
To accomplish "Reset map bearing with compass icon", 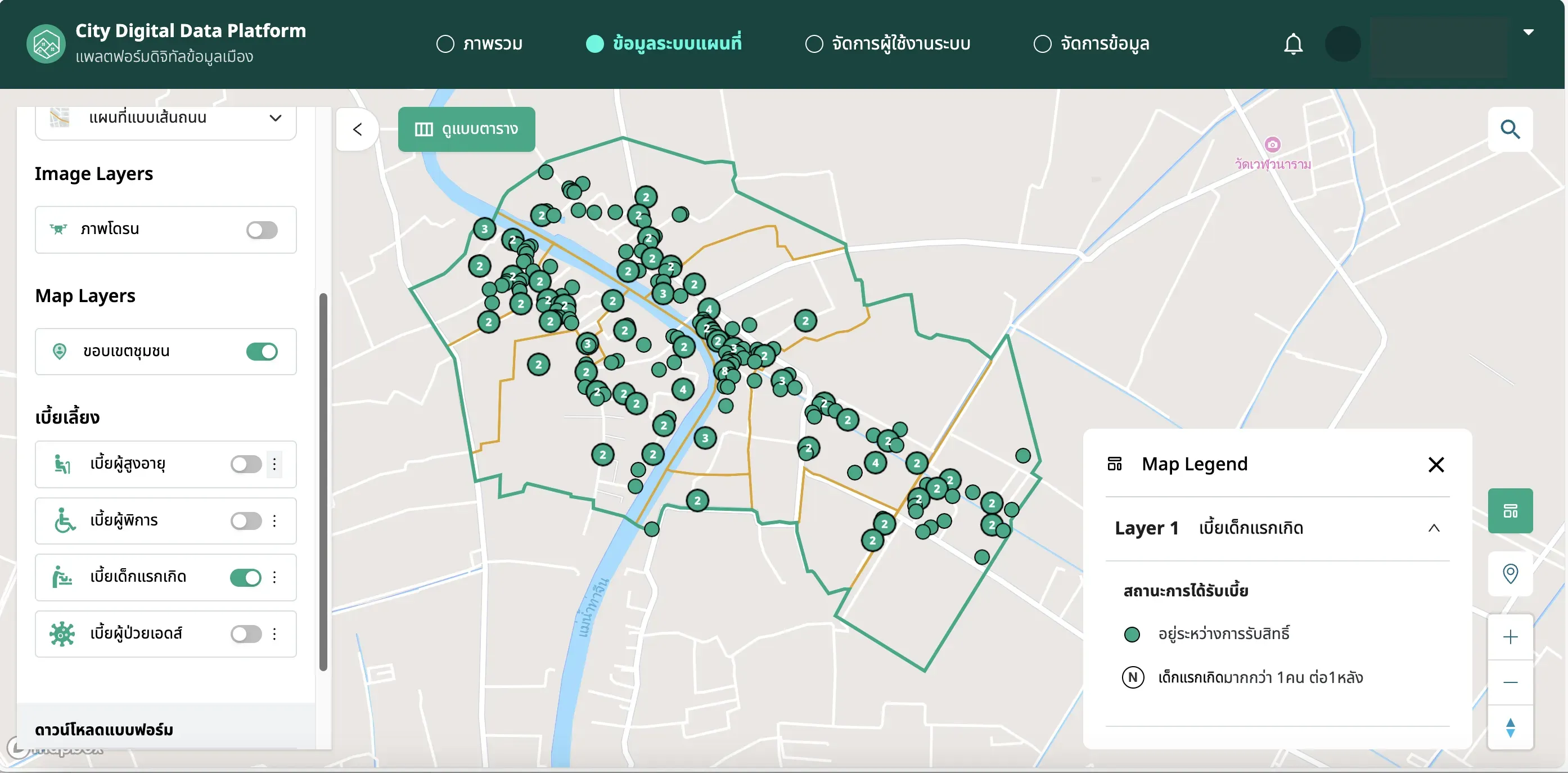I will (x=1510, y=727).
